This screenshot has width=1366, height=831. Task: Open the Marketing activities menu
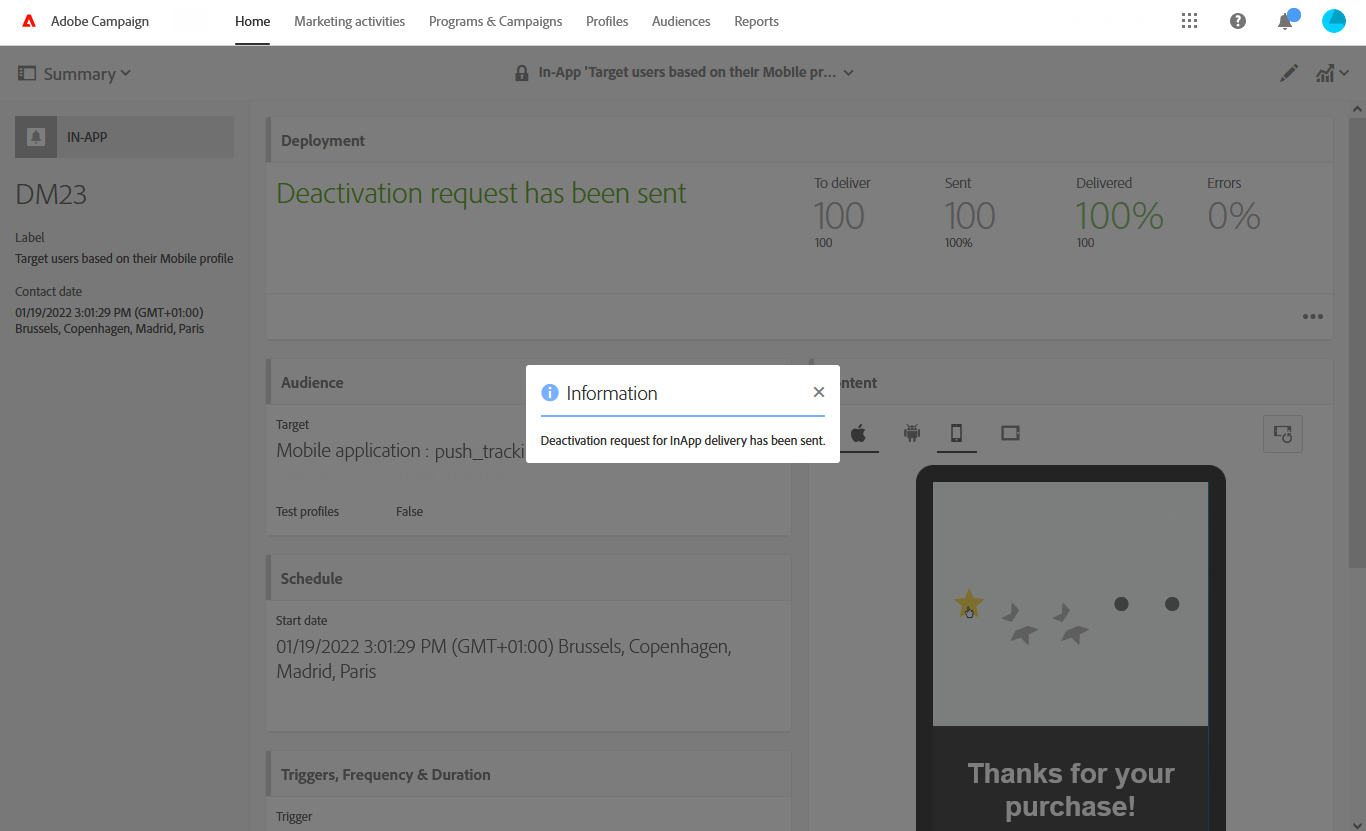tap(349, 21)
